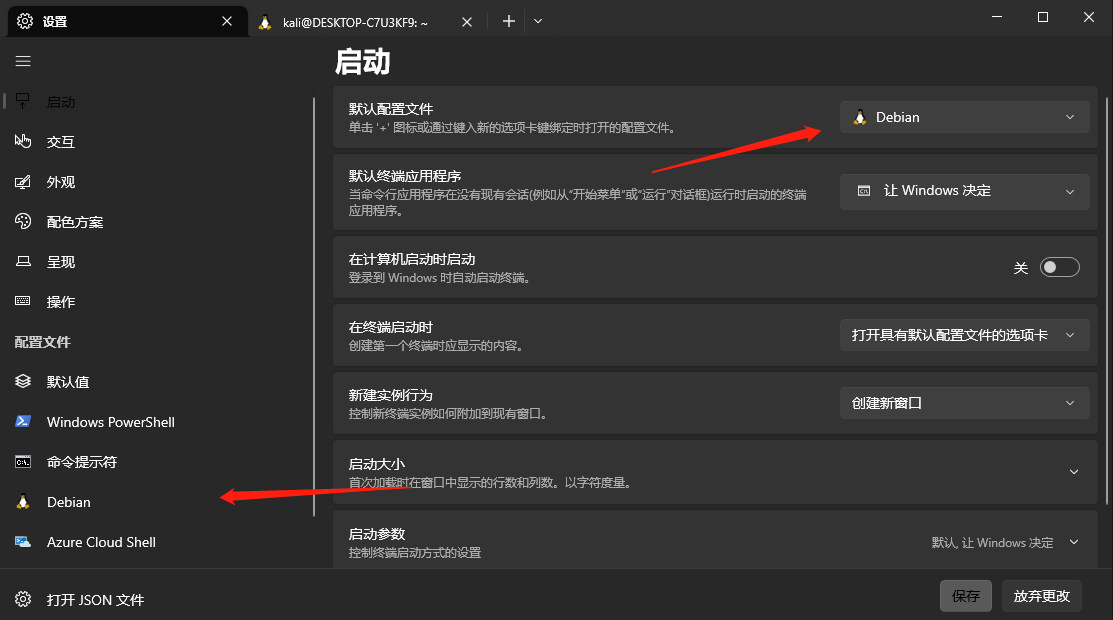1113x620 pixels.
Task: Open the 交互 (Interaction) settings page
Action: click(60, 142)
